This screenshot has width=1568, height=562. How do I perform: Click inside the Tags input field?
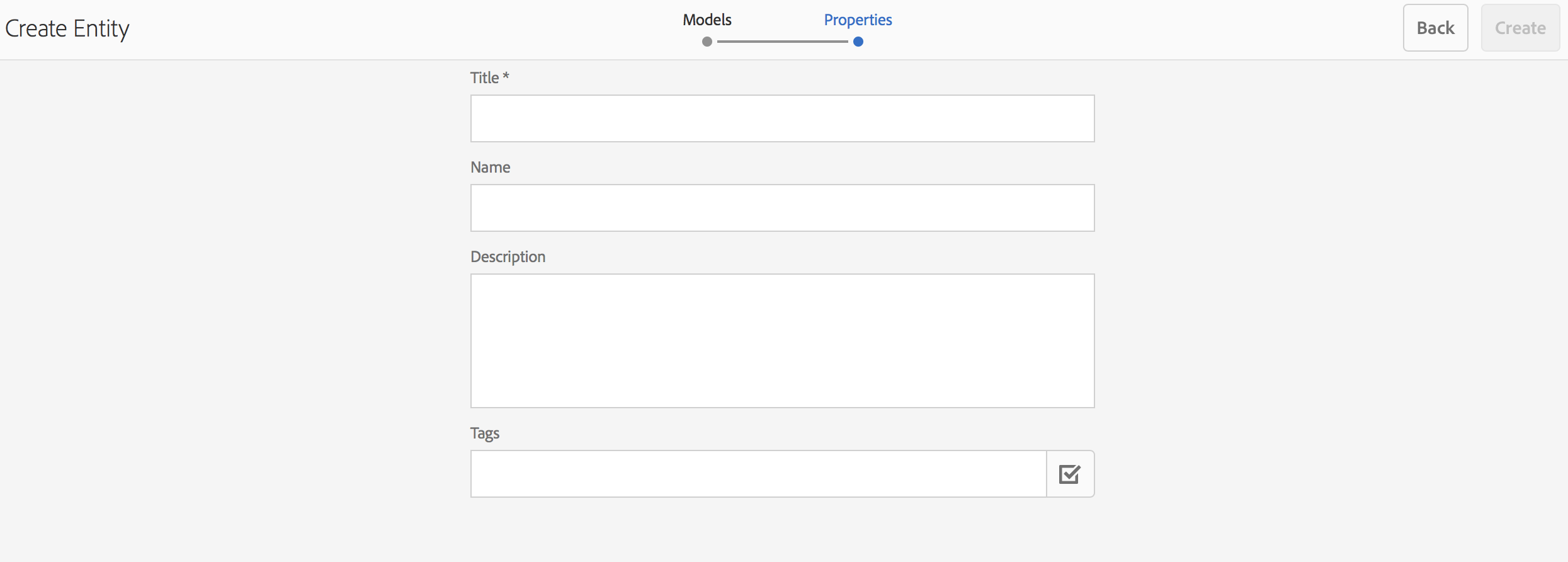click(x=758, y=474)
